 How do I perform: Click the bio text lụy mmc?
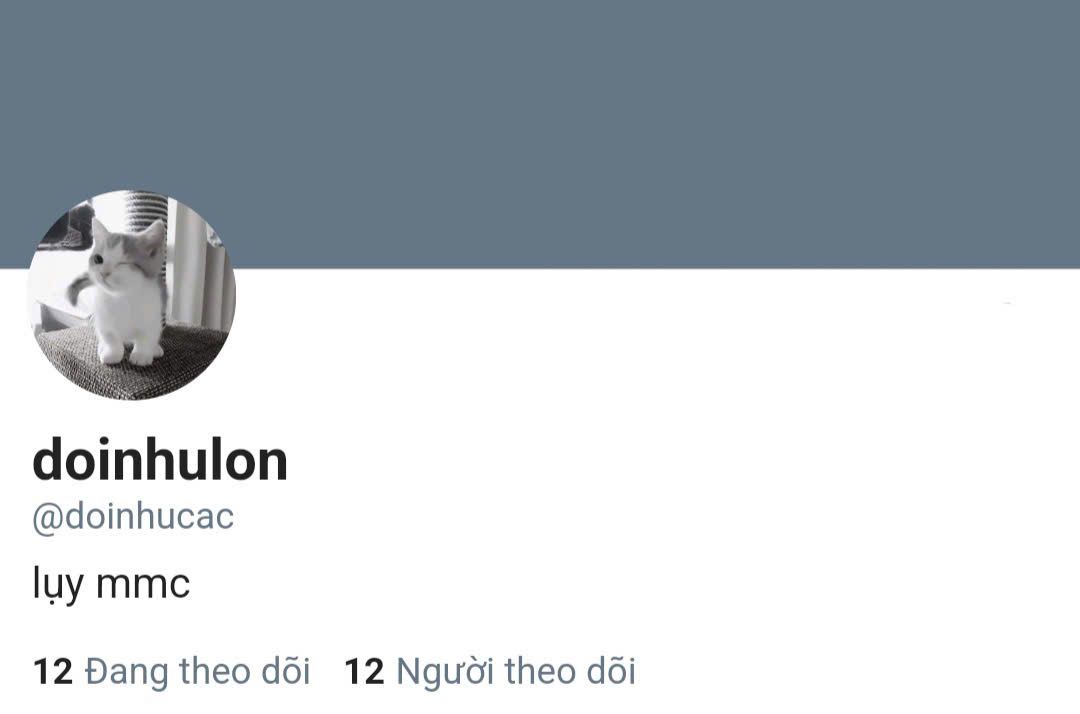click(x=111, y=585)
